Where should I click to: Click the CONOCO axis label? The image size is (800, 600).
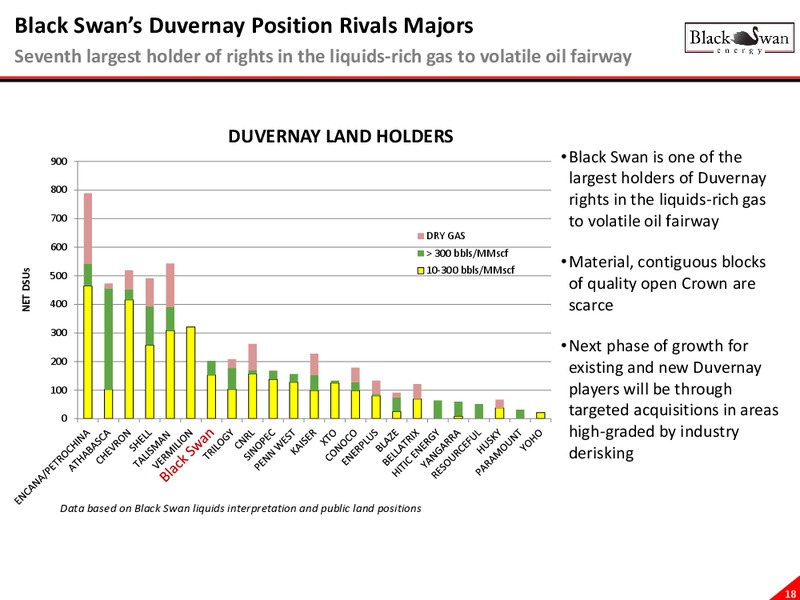[x=341, y=444]
